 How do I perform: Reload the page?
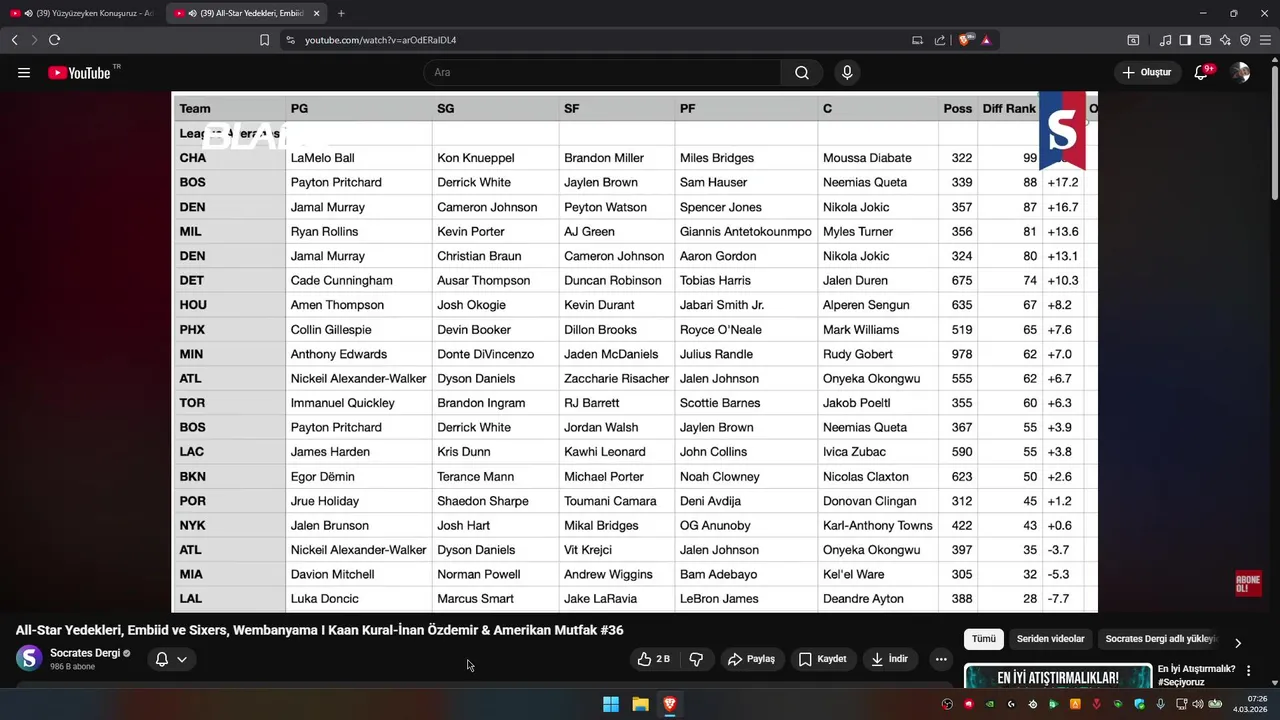(x=54, y=40)
